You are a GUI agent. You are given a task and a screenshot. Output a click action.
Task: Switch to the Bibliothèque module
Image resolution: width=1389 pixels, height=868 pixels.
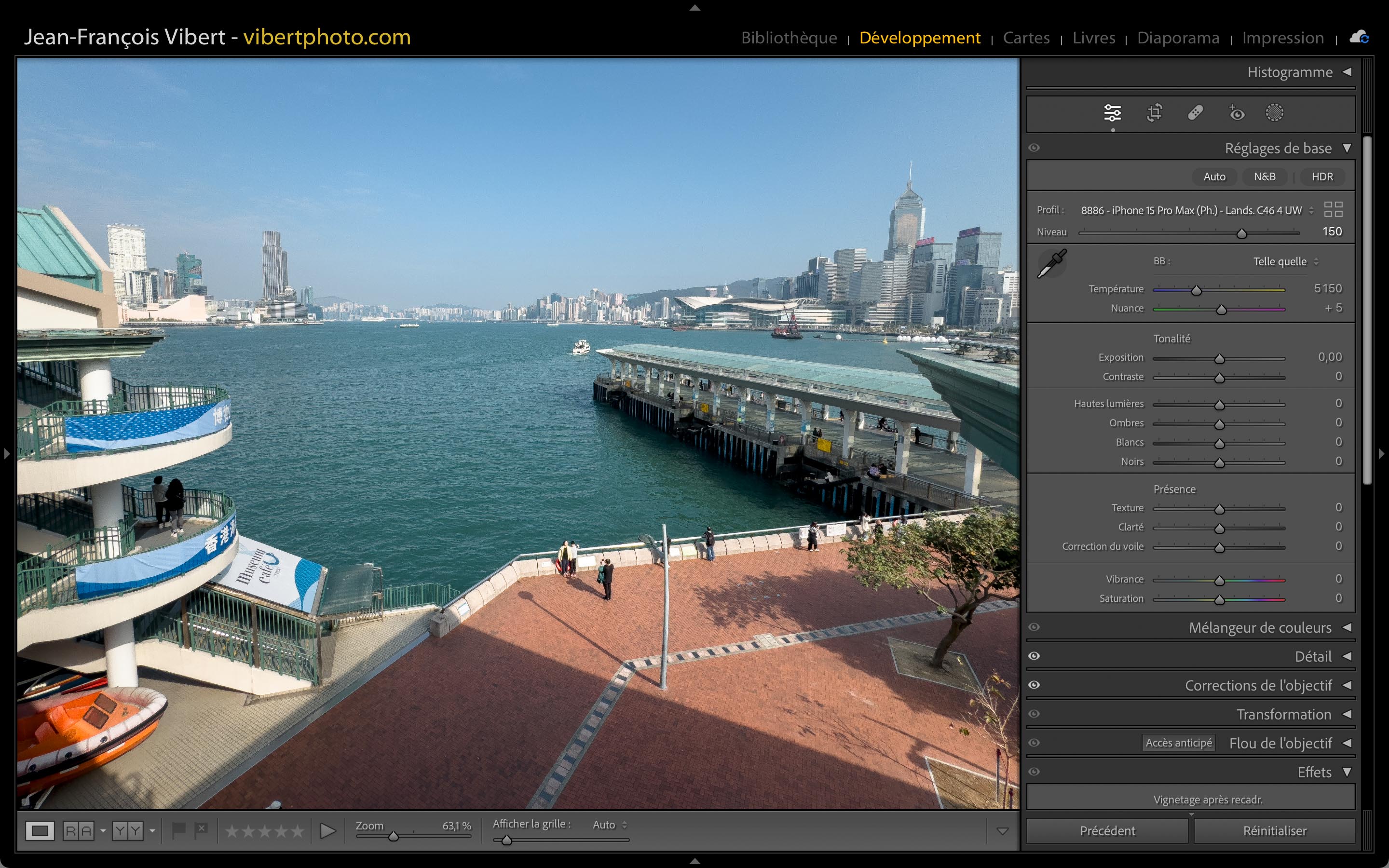click(789, 38)
